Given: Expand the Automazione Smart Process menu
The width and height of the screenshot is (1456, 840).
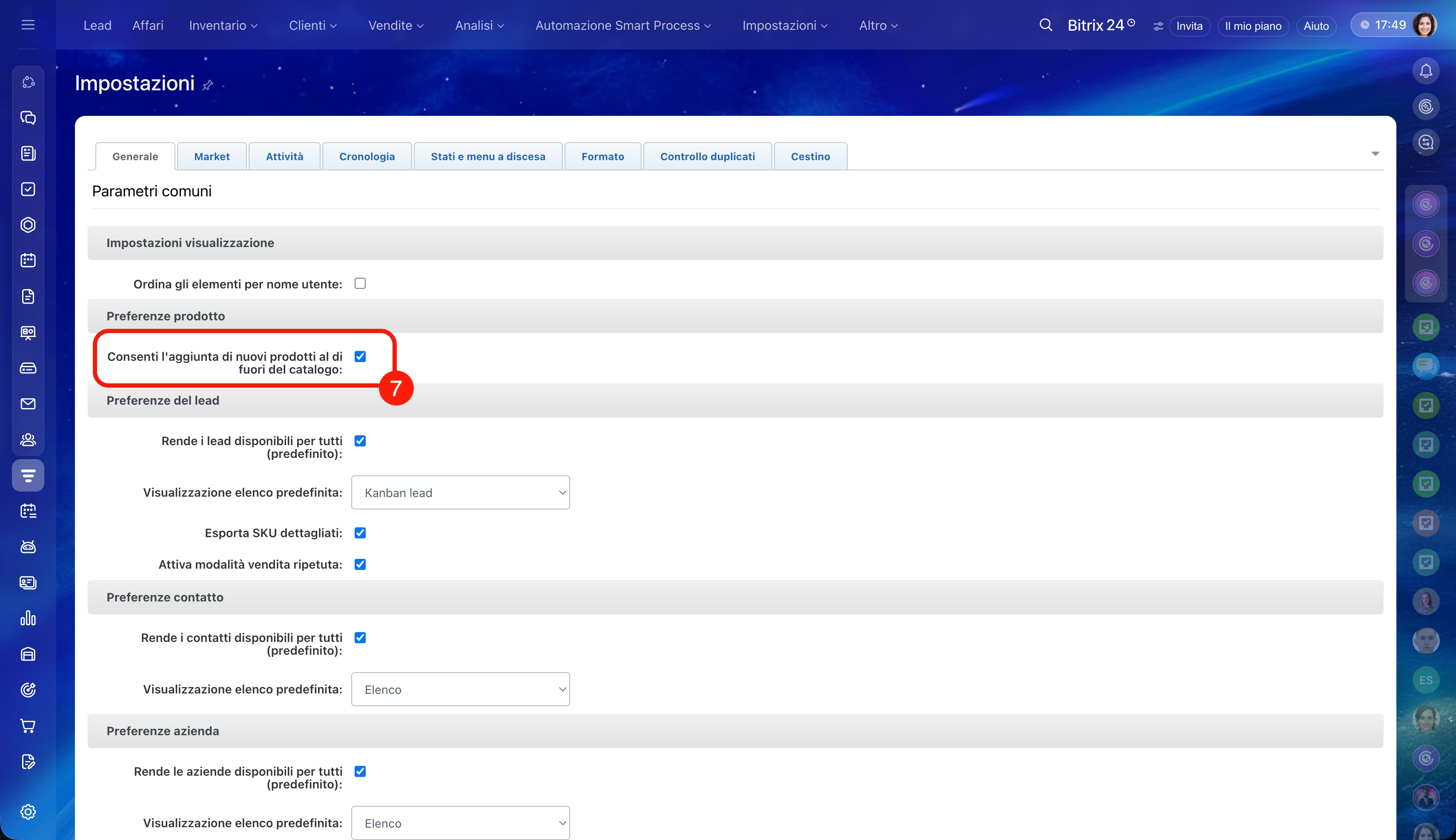Looking at the screenshot, I should [623, 26].
